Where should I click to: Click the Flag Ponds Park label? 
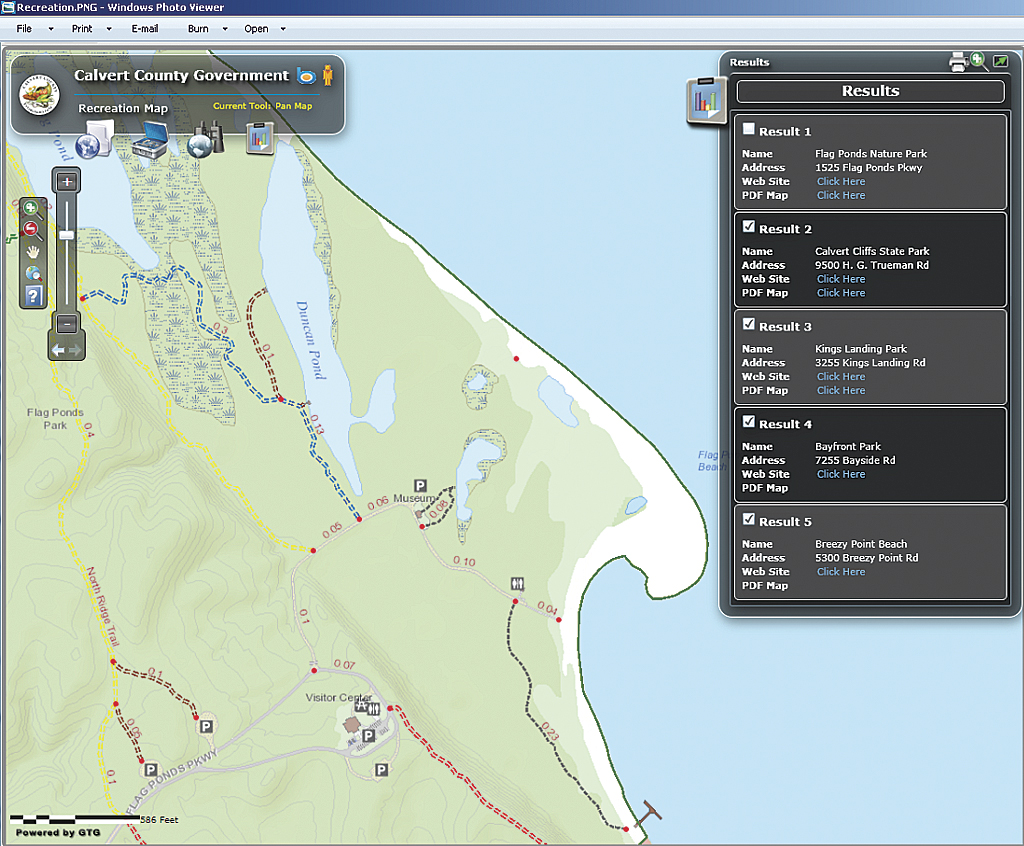pyautogui.click(x=55, y=419)
